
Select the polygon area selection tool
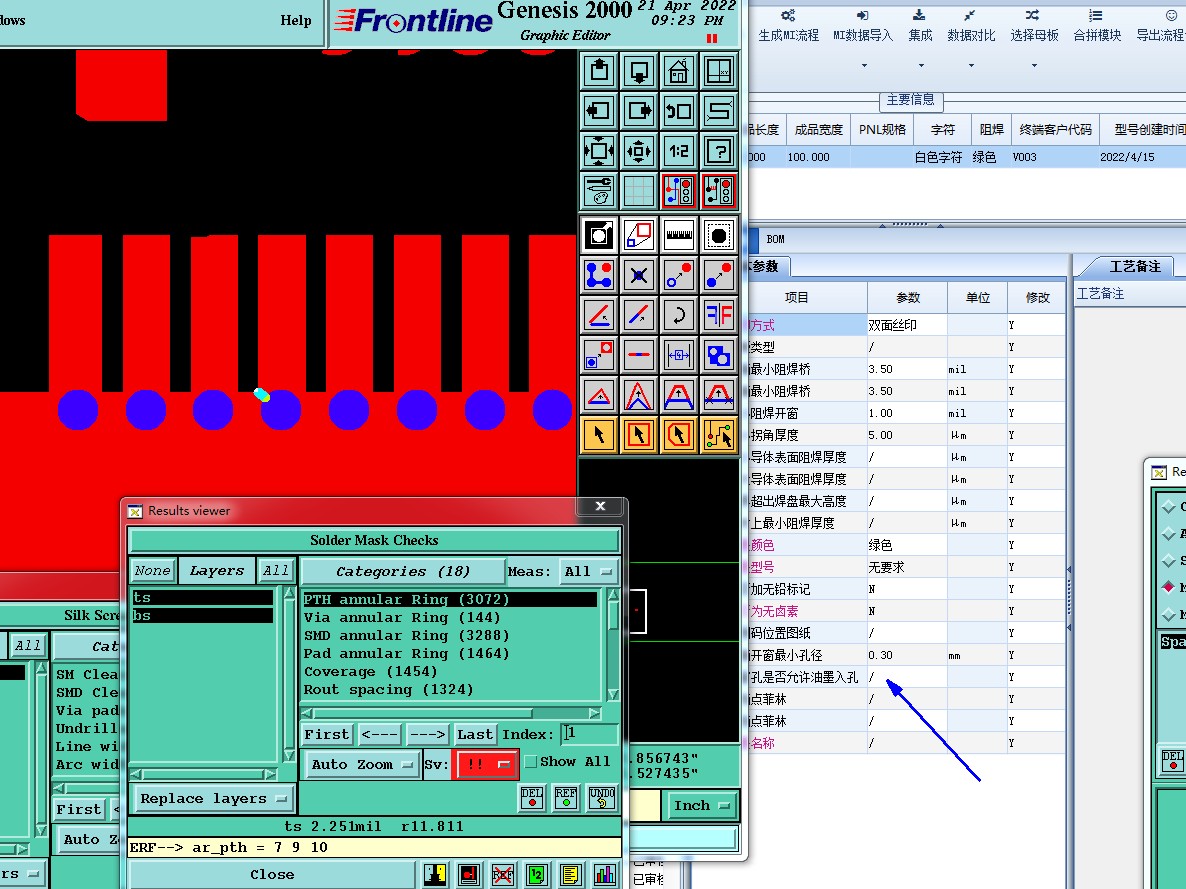(x=678, y=435)
